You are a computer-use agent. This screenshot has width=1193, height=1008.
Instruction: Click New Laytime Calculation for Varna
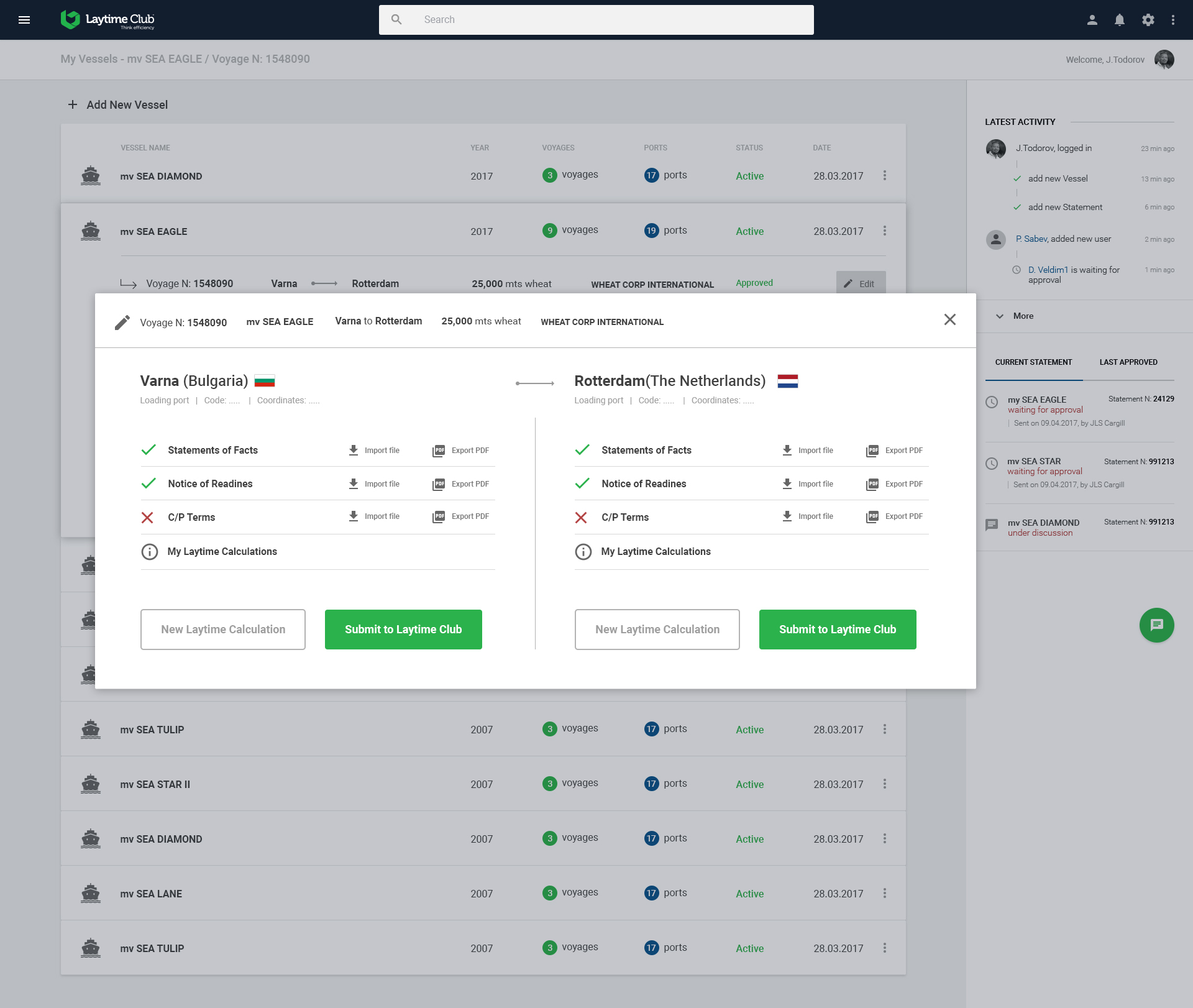223,630
